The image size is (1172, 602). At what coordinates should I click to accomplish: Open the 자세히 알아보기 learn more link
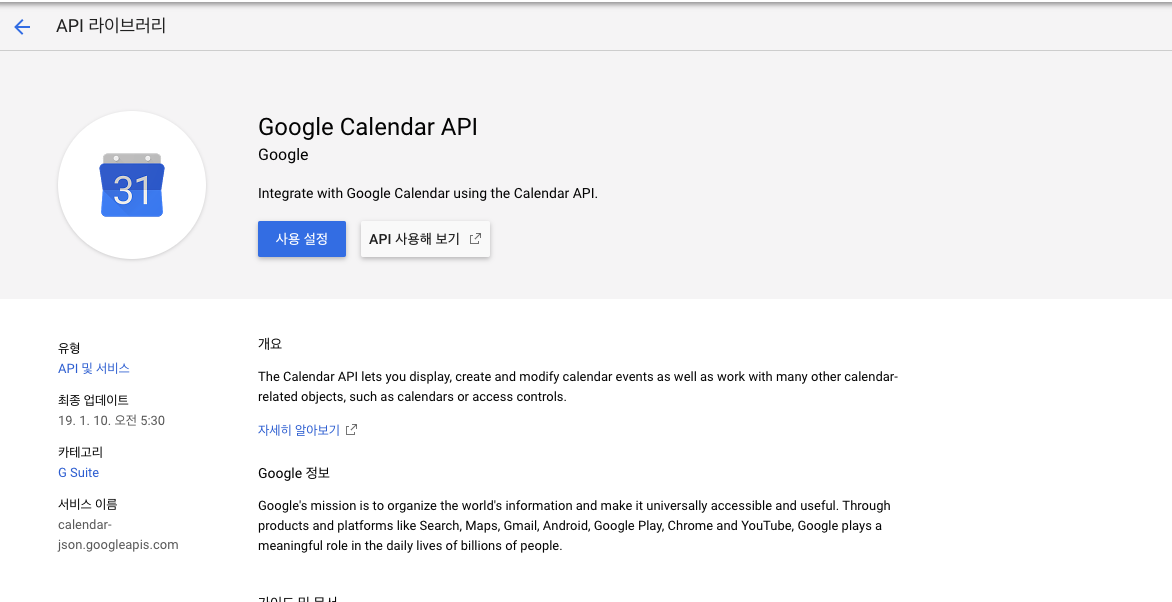tap(300, 429)
